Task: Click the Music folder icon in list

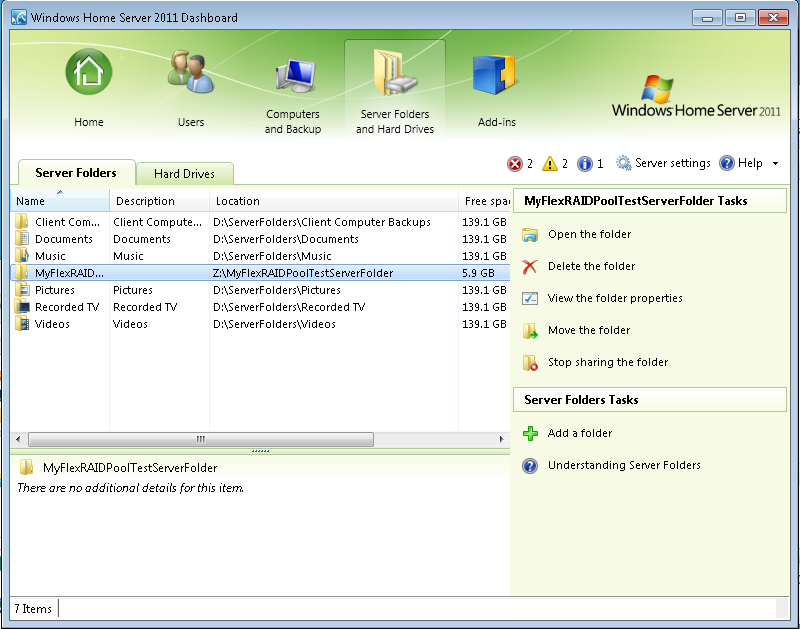Action: (22, 256)
